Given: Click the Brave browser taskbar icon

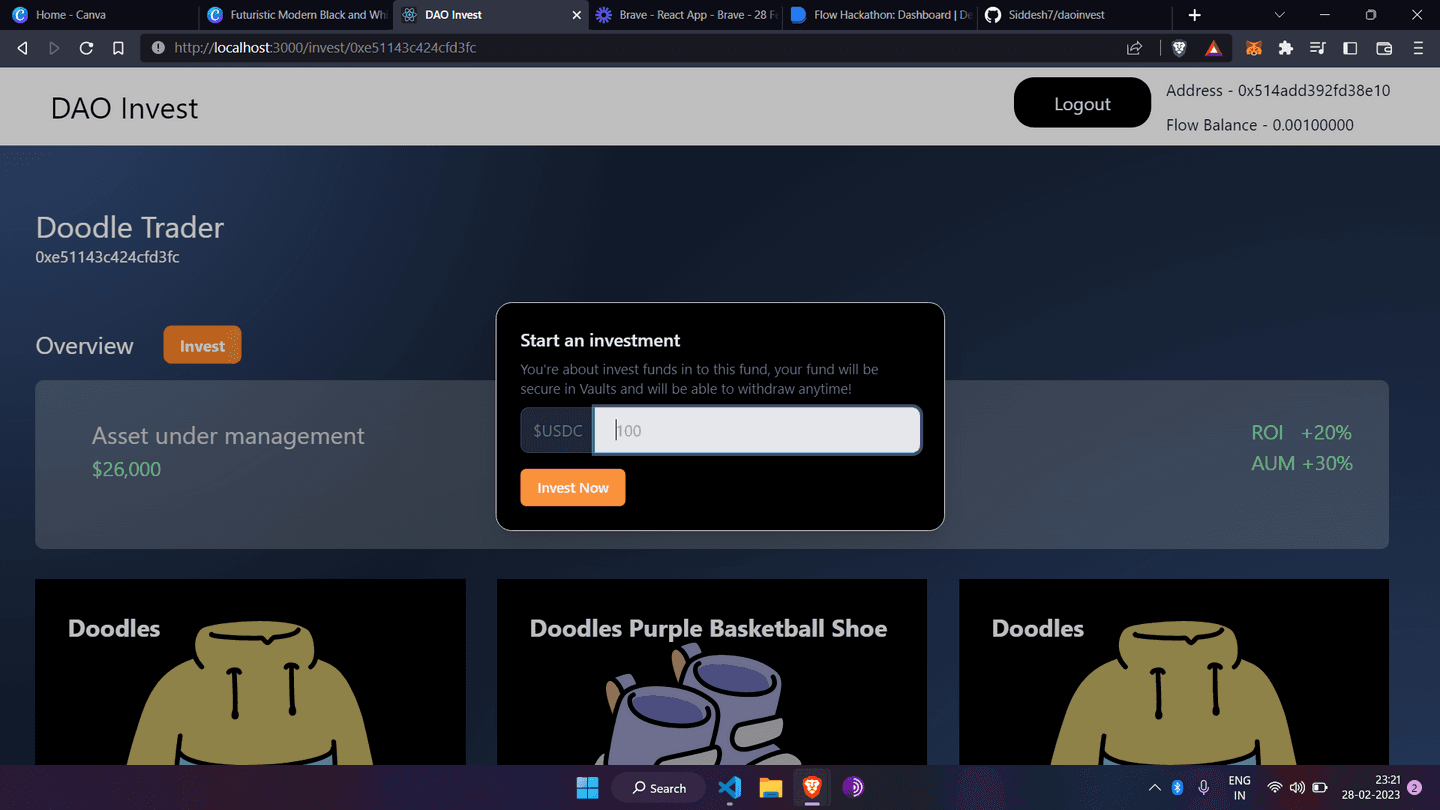Looking at the screenshot, I should point(811,788).
